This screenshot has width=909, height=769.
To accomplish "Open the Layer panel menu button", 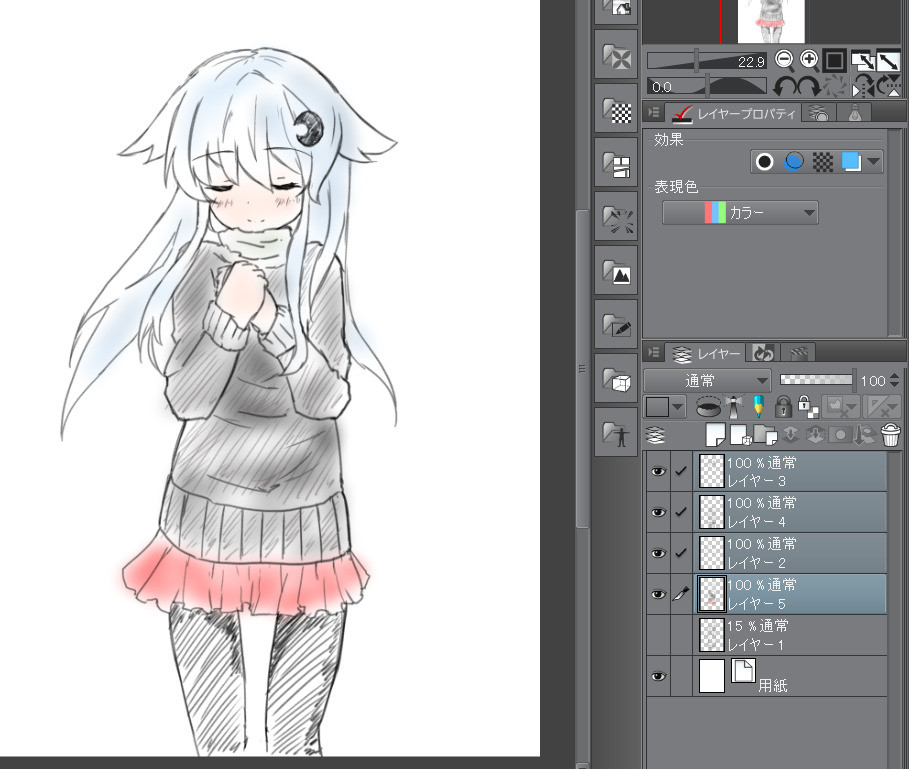I will [654, 352].
